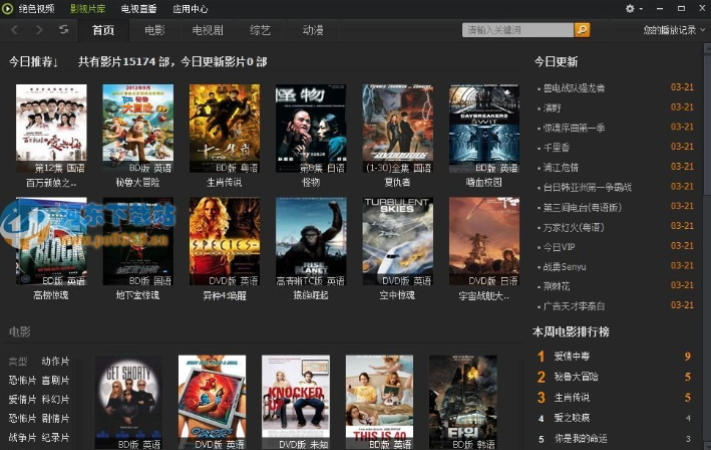
Task: Open the Get Shorty movie poster
Action: pos(127,395)
